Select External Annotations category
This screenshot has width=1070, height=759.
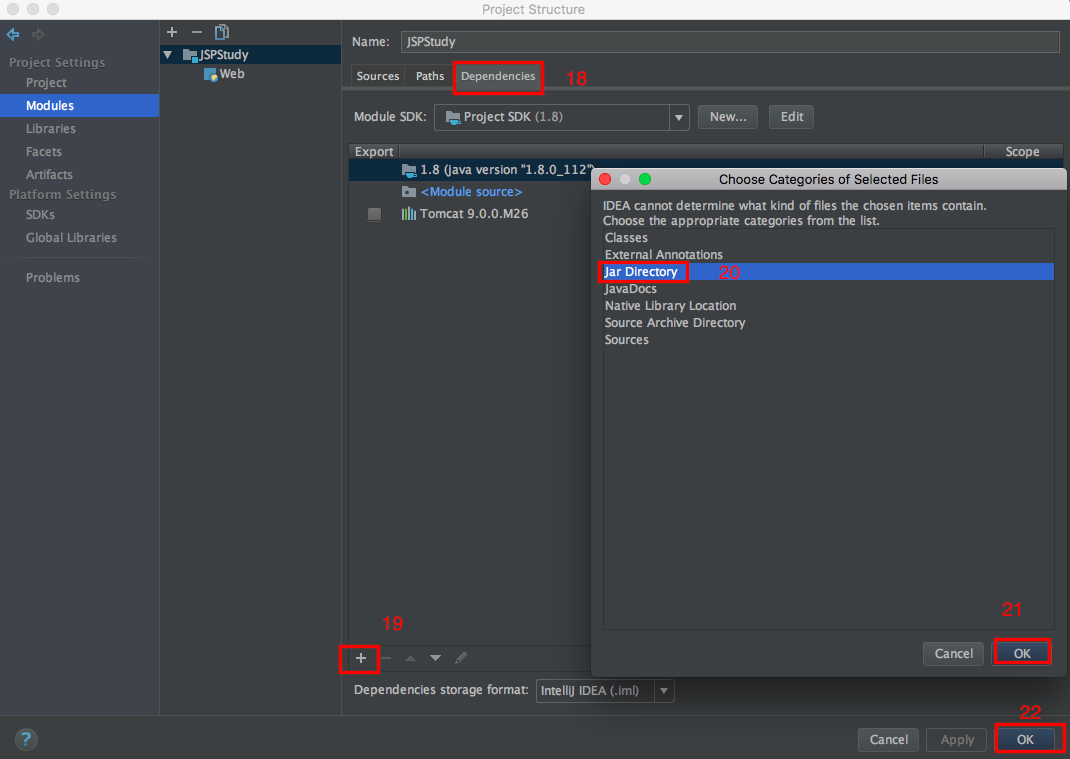[828, 255]
